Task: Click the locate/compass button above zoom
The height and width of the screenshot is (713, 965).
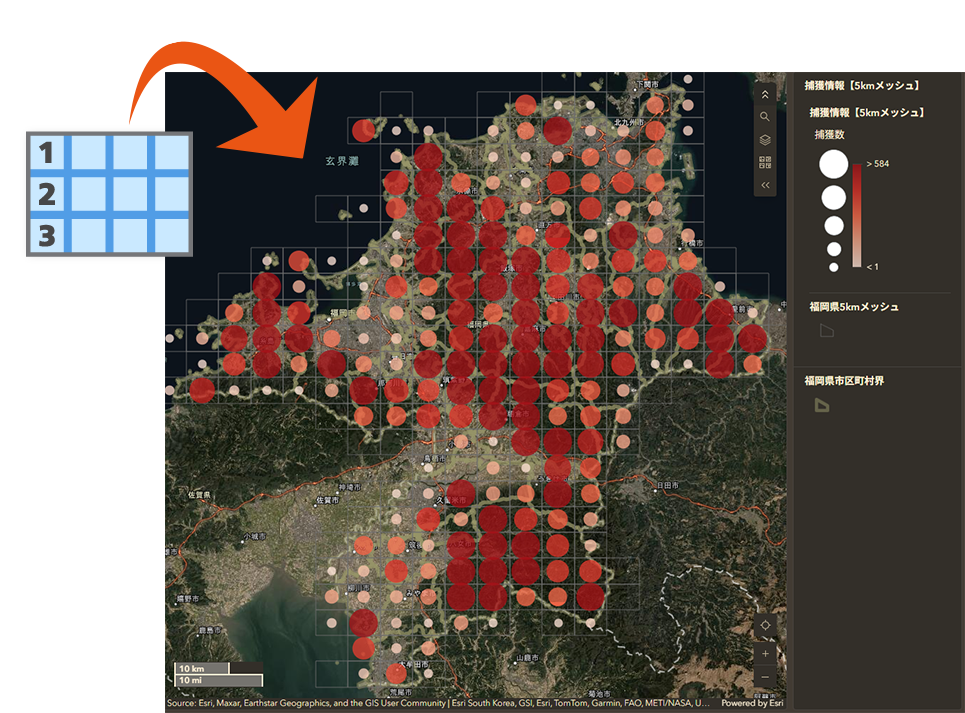Action: (765, 625)
